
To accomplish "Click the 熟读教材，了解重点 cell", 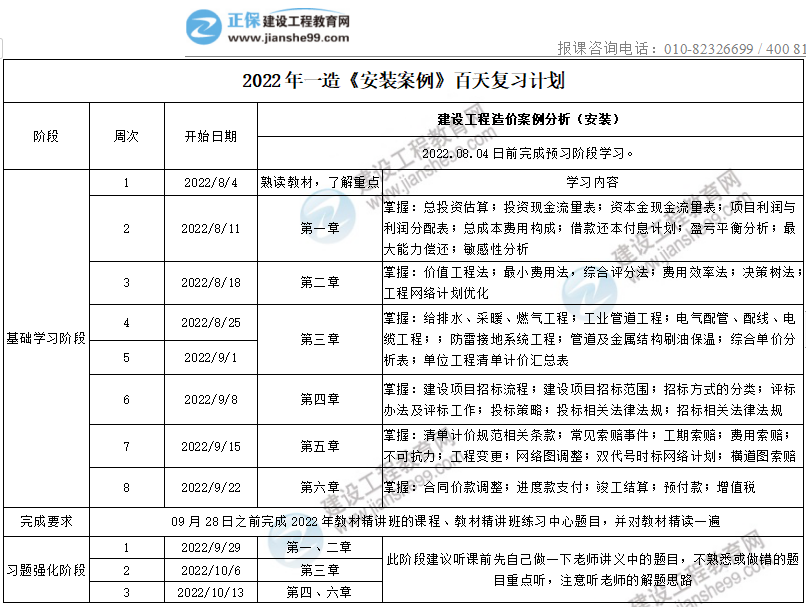I will click(x=319, y=183).
